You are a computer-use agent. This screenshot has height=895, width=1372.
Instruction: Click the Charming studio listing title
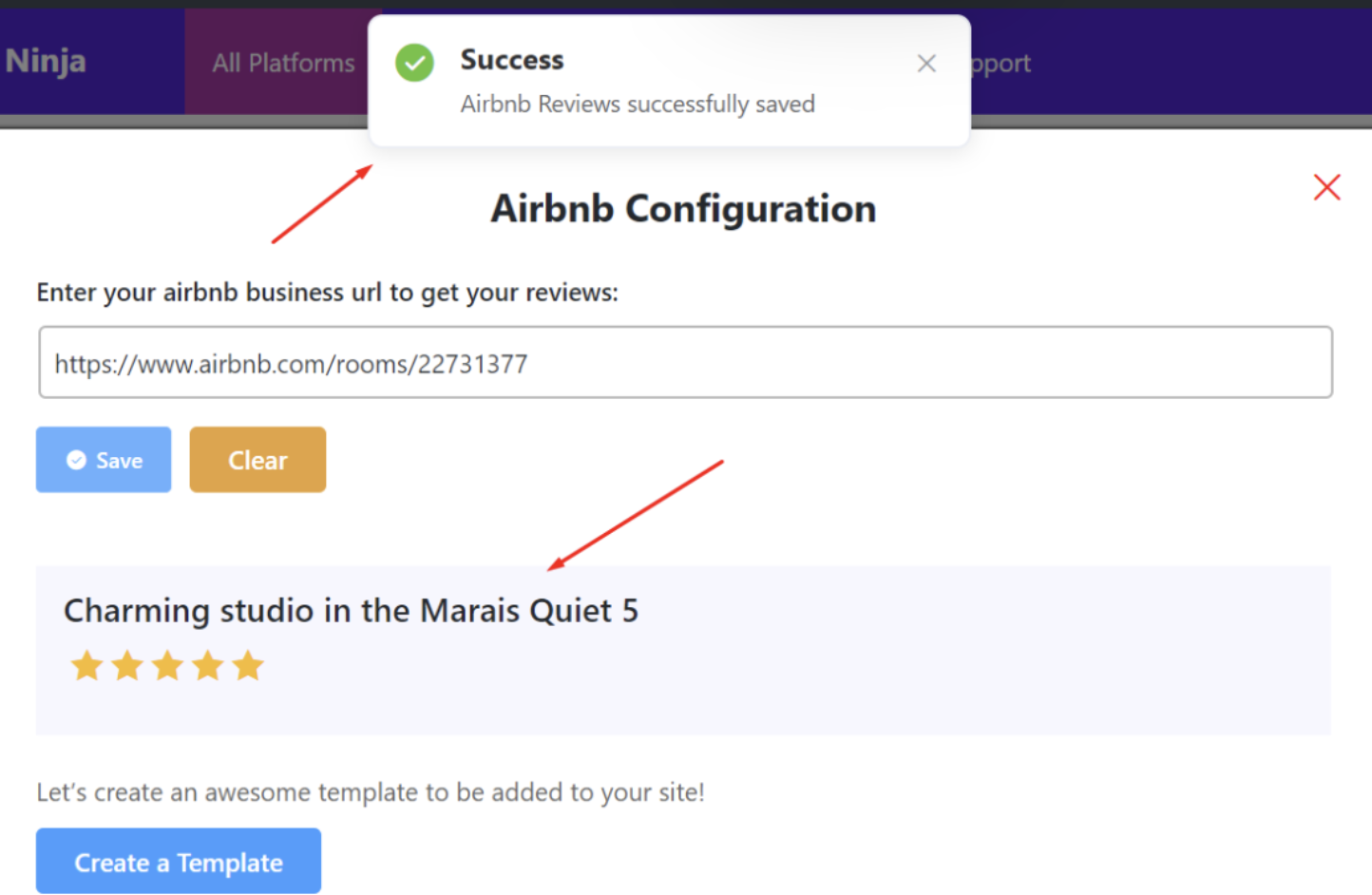[351, 610]
